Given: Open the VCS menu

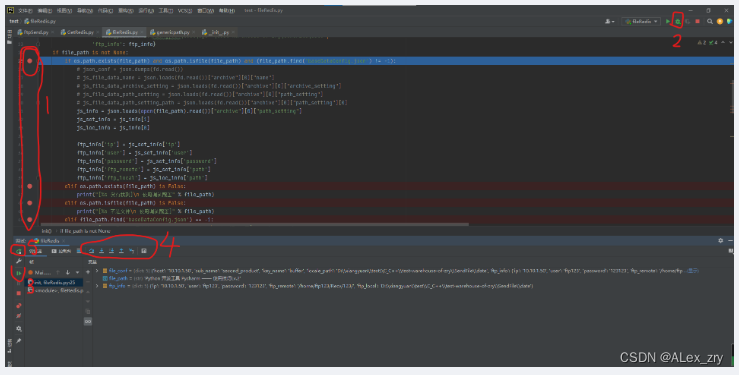Looking at the screenshot, I should coord(185,10).
